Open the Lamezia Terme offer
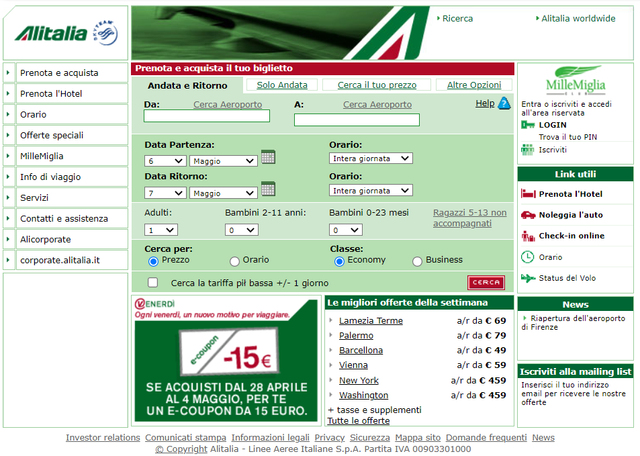The image size is (640, 456). 371,321
